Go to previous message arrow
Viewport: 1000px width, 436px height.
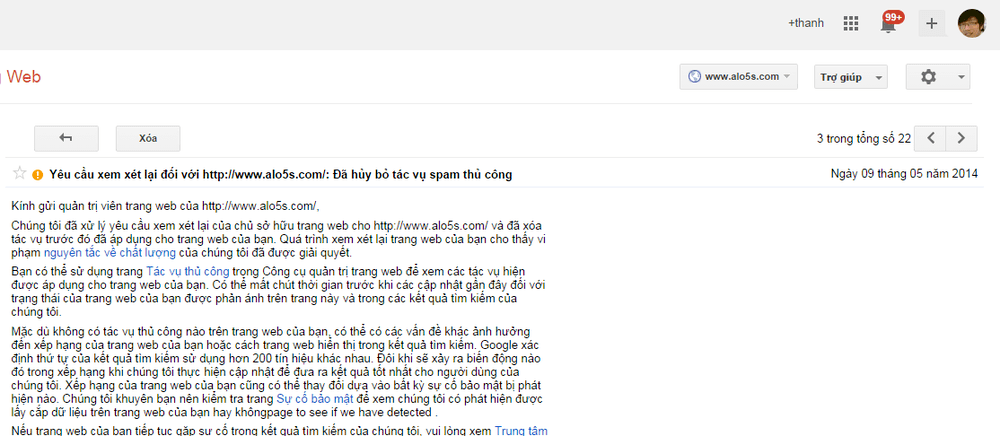click(930, 138)
